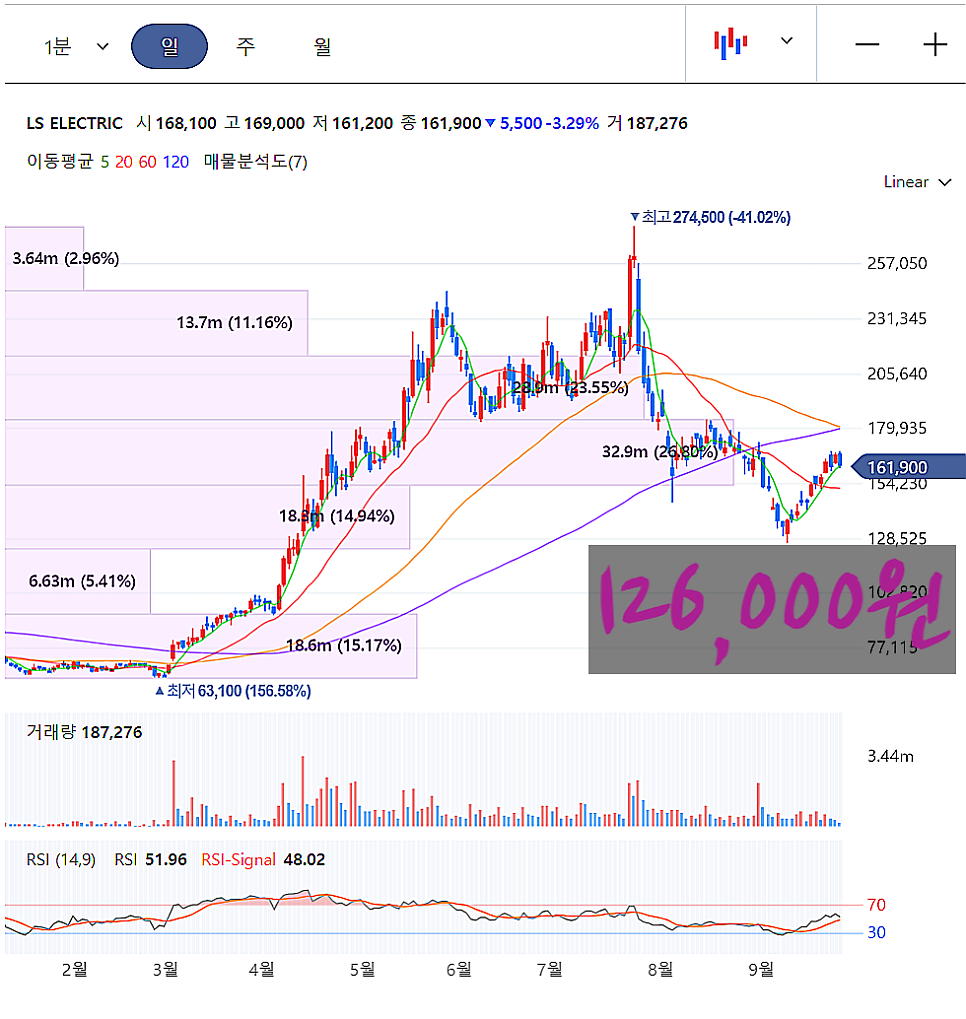Click the 205,640 price axis label

(x=897, y=374)
